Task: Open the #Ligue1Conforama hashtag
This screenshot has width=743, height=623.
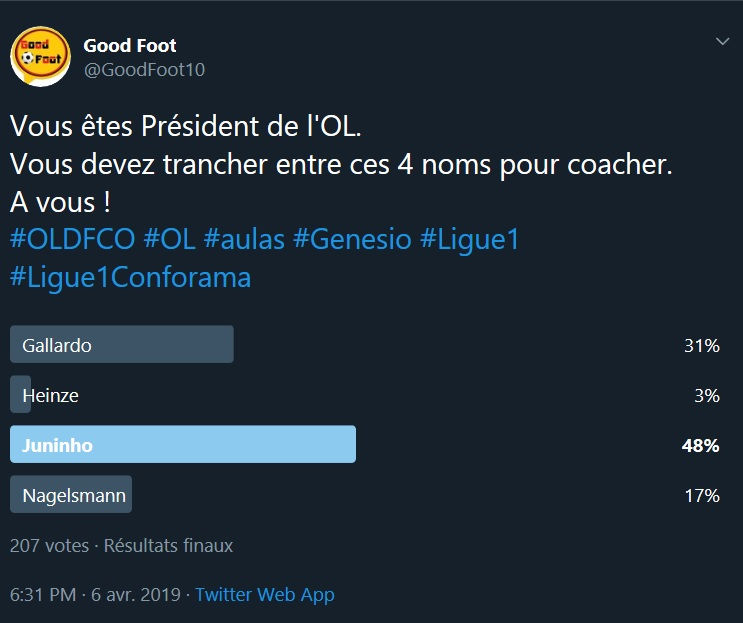Action: point(130,277)
